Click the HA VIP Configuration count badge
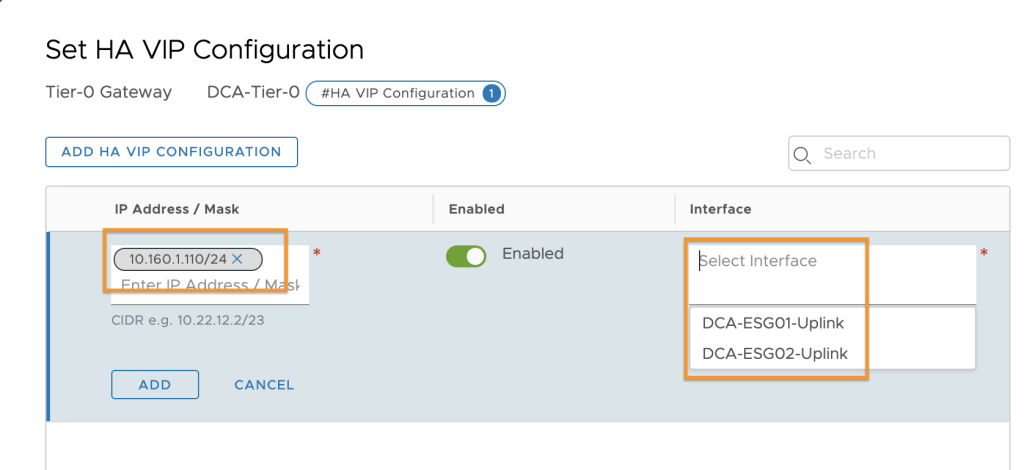This screenshot has width=1024, height=470. 491,93
